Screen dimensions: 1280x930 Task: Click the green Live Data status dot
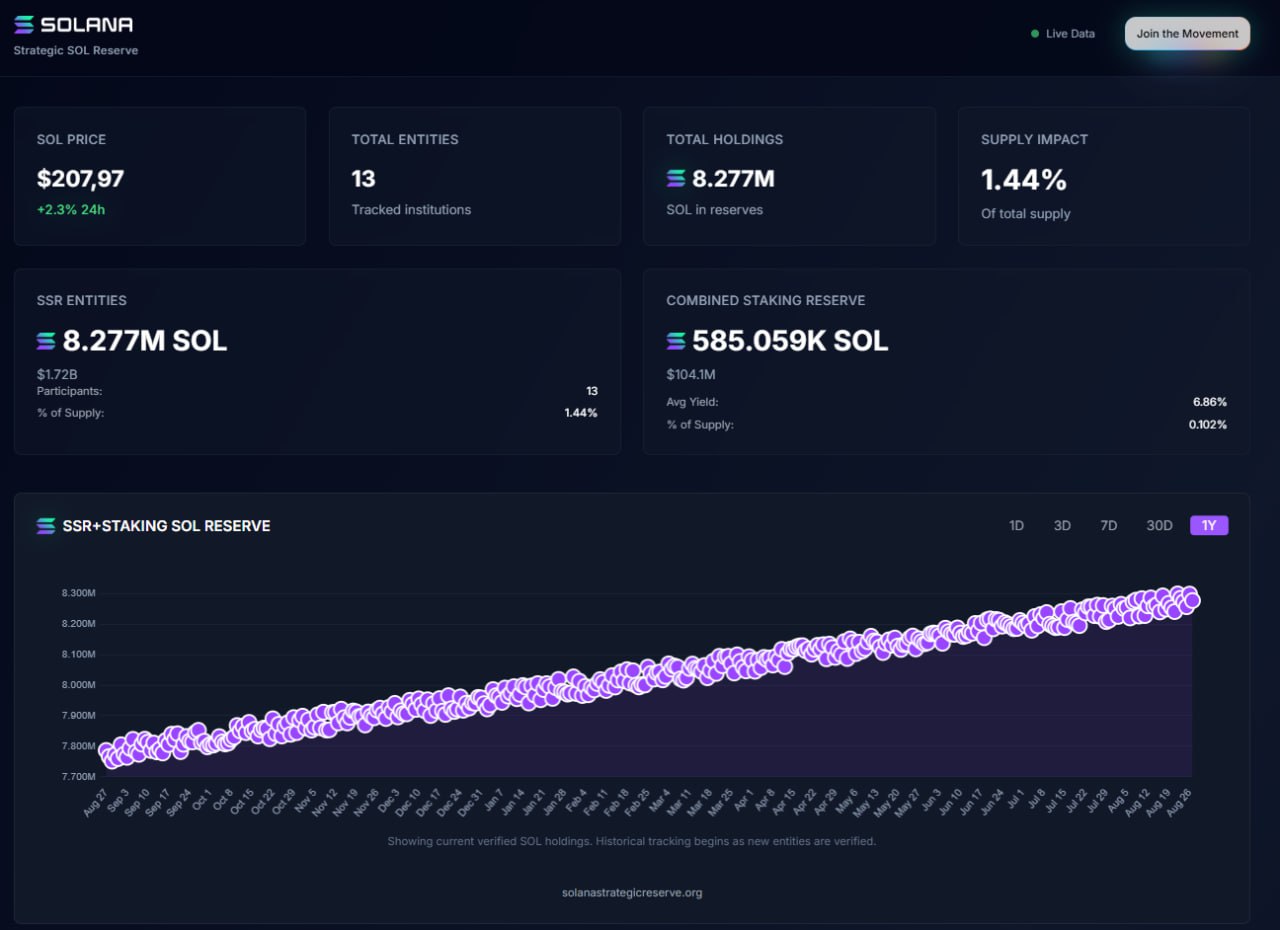1035,34
